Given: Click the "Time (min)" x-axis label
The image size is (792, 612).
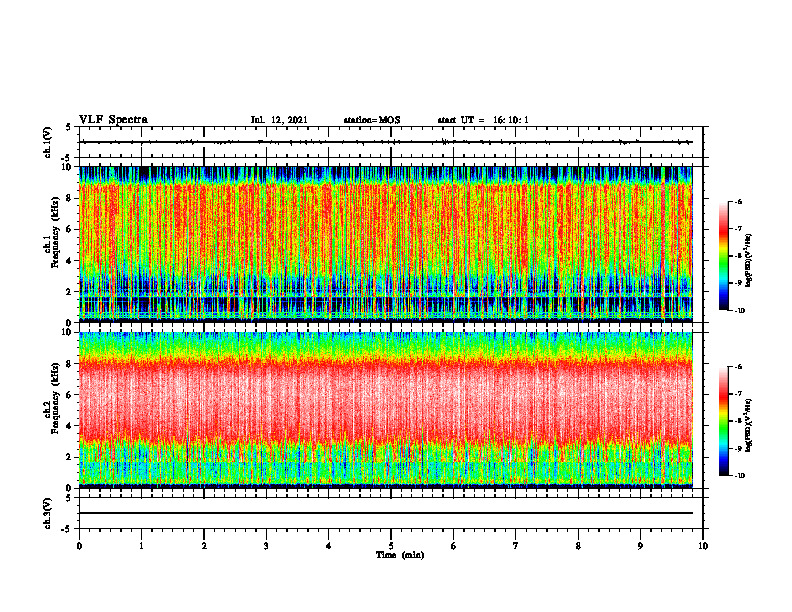Looking at the screenshot, I should (400, 555).
